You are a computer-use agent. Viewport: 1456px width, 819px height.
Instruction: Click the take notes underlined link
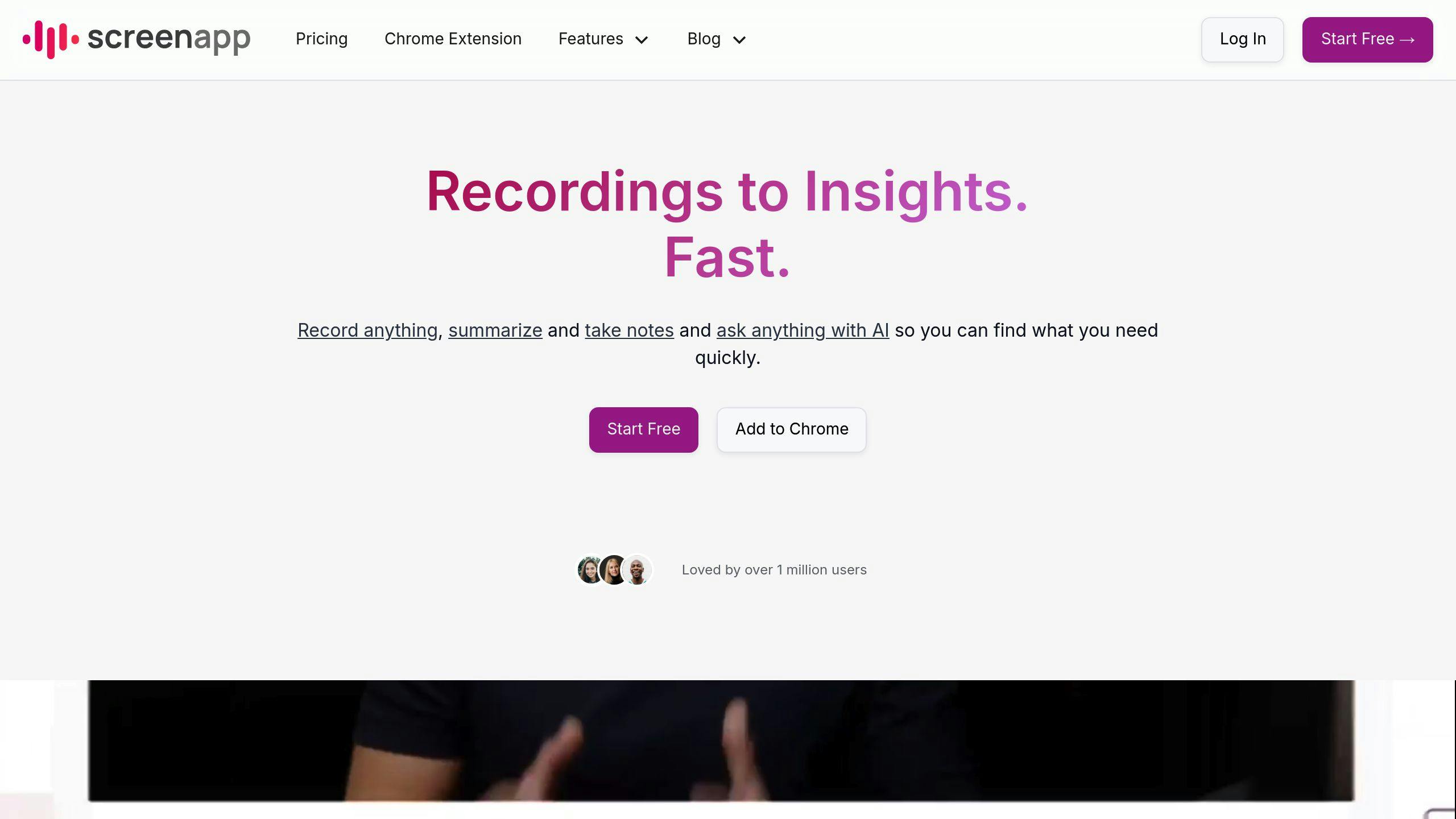click(x=629, y=330)
